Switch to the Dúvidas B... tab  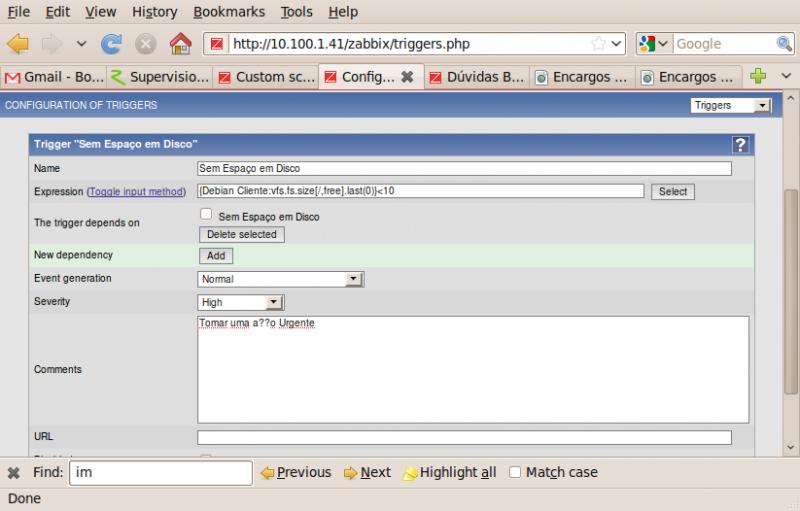pyautogui.click(x=477, y=77)
